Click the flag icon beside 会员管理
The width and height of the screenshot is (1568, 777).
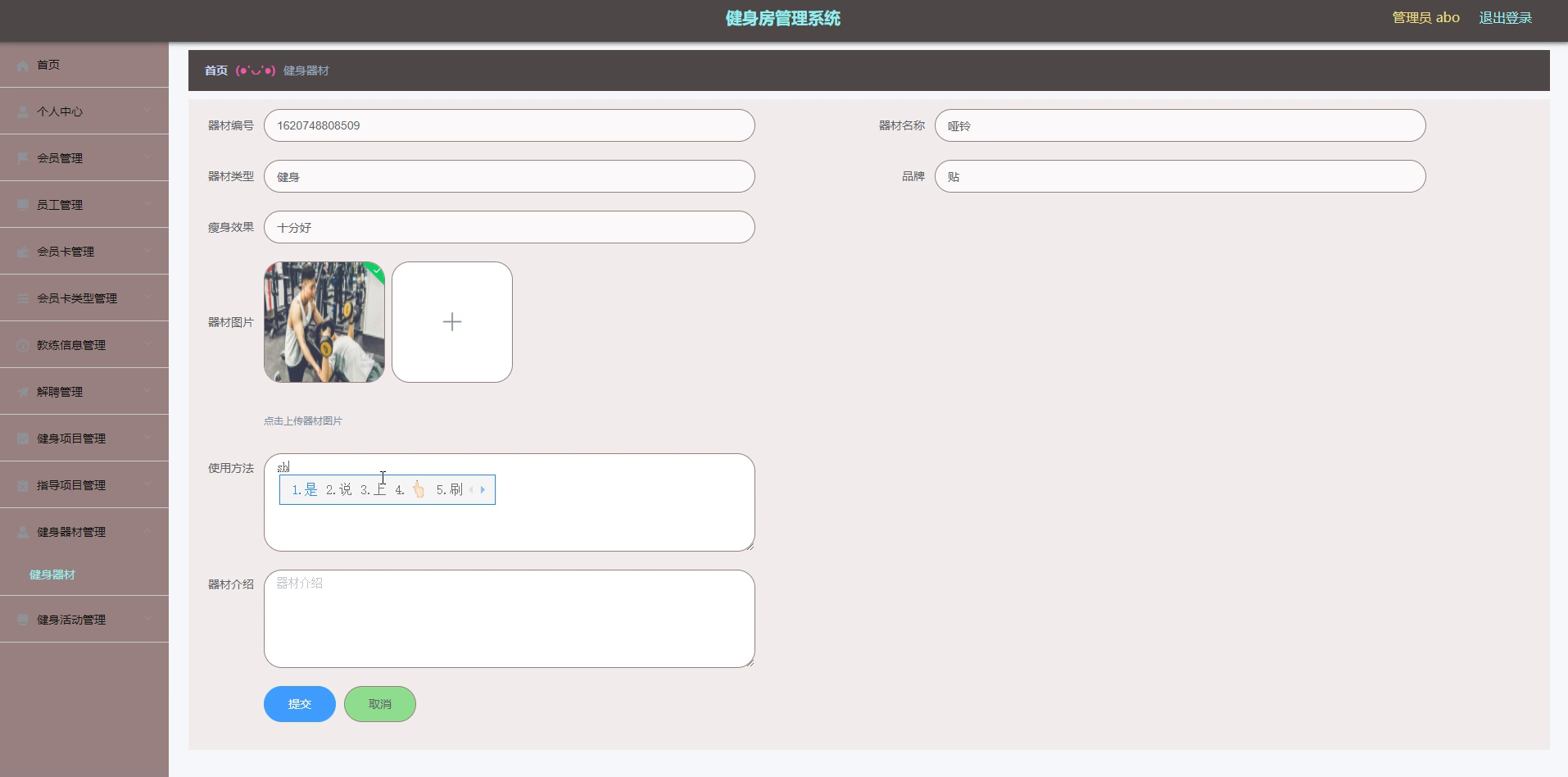[23, 158]
